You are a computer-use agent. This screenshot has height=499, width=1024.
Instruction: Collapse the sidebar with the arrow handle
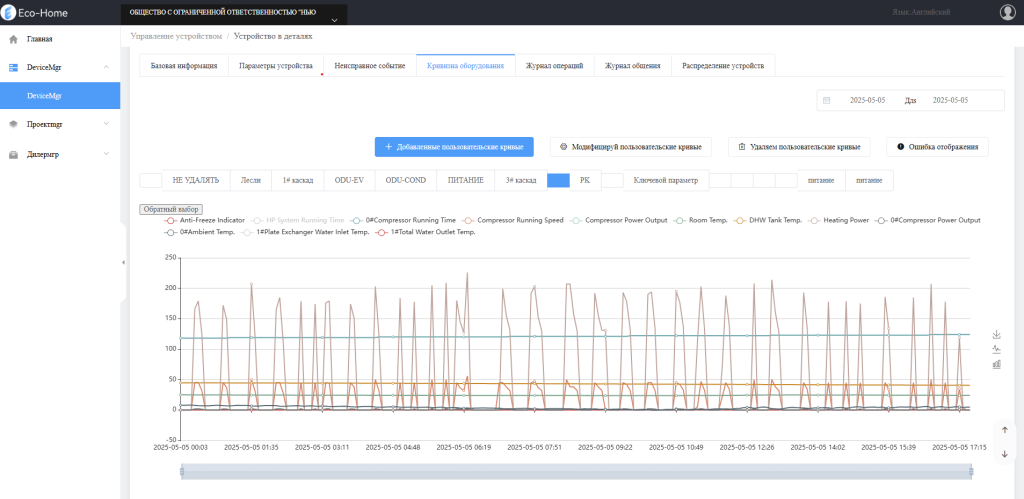[x=123, y=262]
